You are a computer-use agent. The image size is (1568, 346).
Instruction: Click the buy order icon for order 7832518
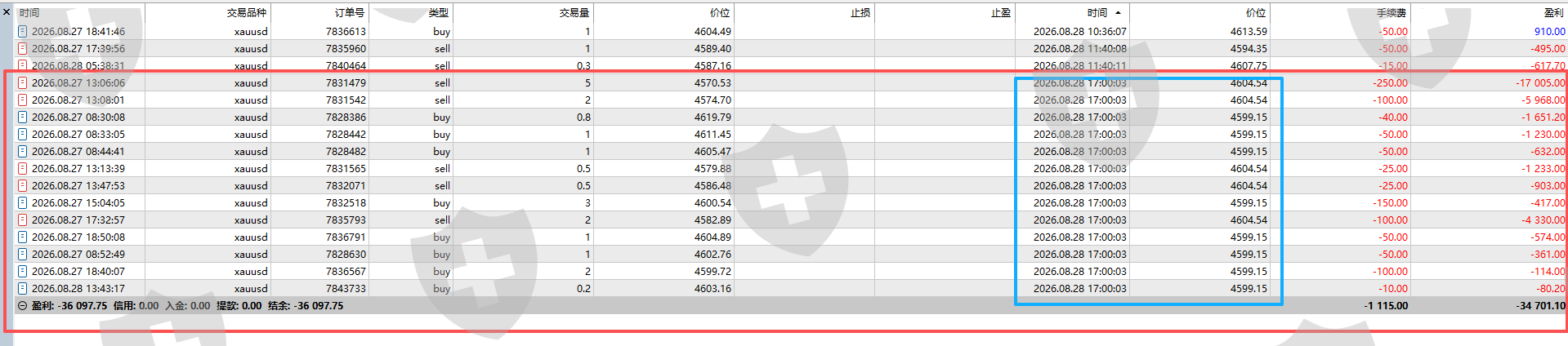[x=23, y=202]
